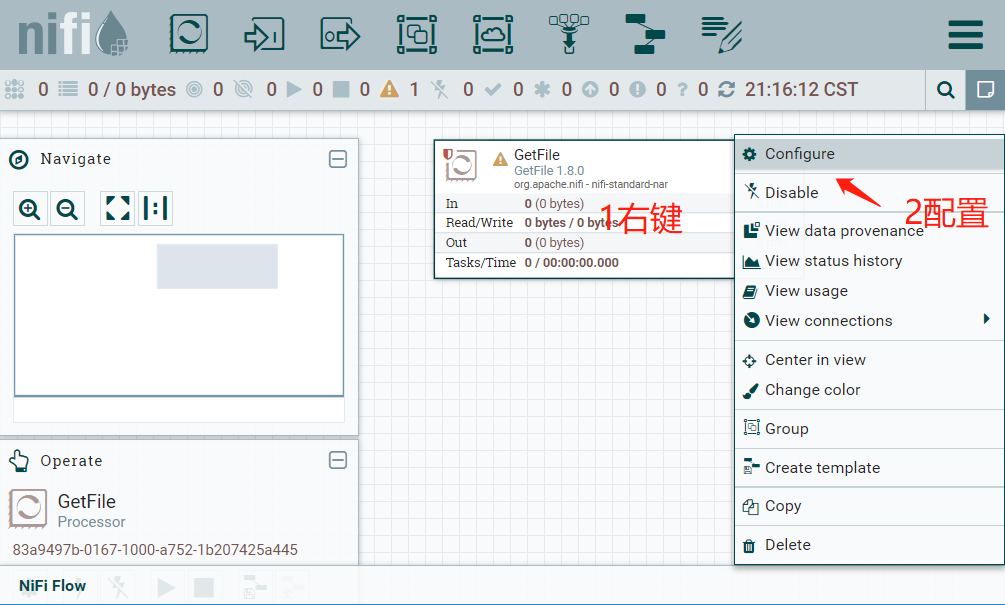Click the Tasks/Time row of GetFile
1005x605 pixels.
click(x=584, y=263)
